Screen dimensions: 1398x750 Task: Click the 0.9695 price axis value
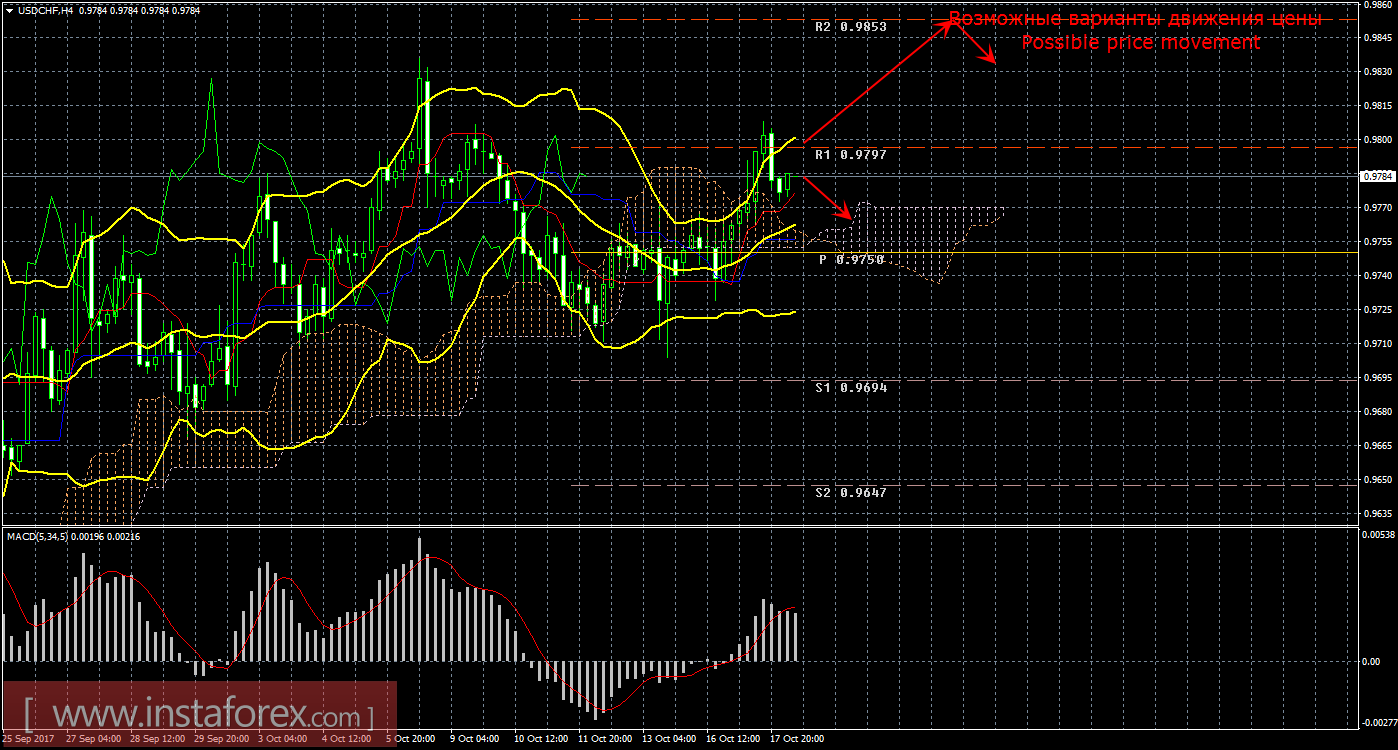tap(1377, 378)
